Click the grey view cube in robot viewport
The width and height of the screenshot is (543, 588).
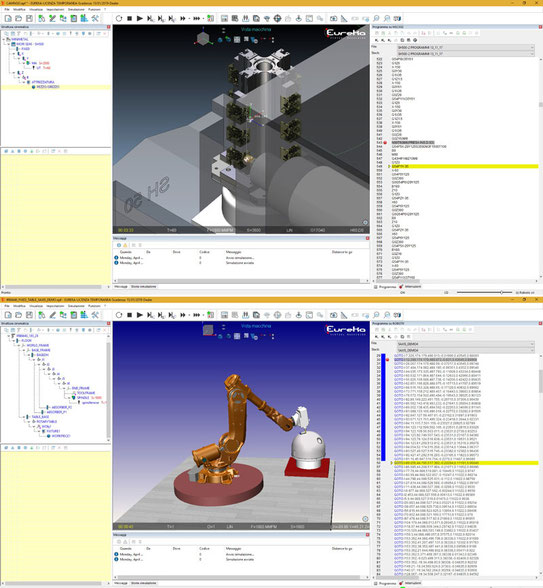(208, 330)
